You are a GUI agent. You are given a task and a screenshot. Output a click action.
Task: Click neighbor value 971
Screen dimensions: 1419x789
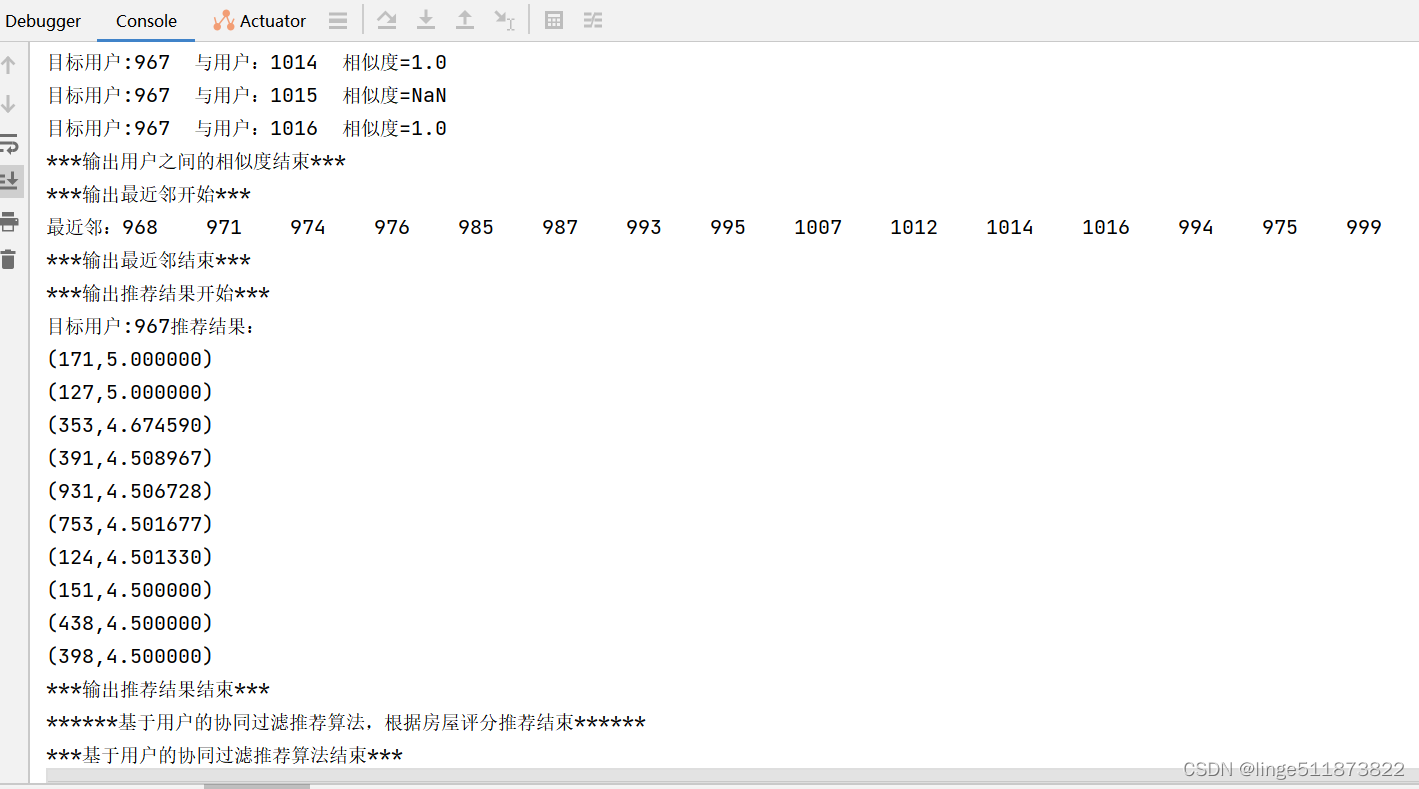(224, 228)
